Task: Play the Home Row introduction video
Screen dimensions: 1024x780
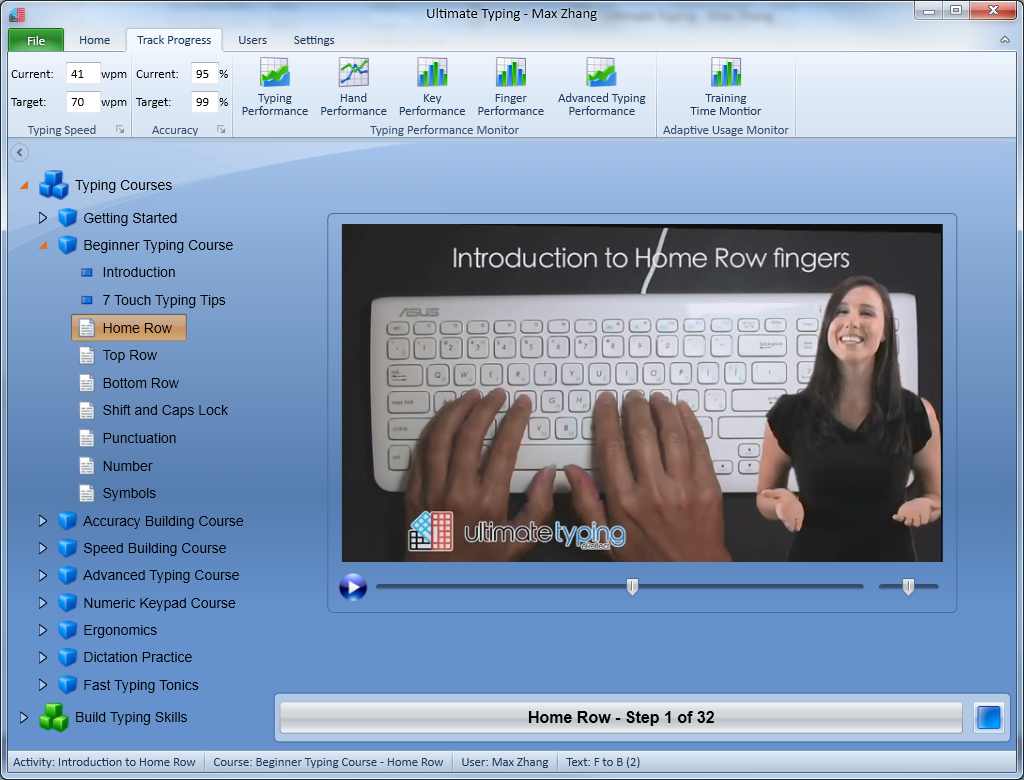Action: [353, 587]
